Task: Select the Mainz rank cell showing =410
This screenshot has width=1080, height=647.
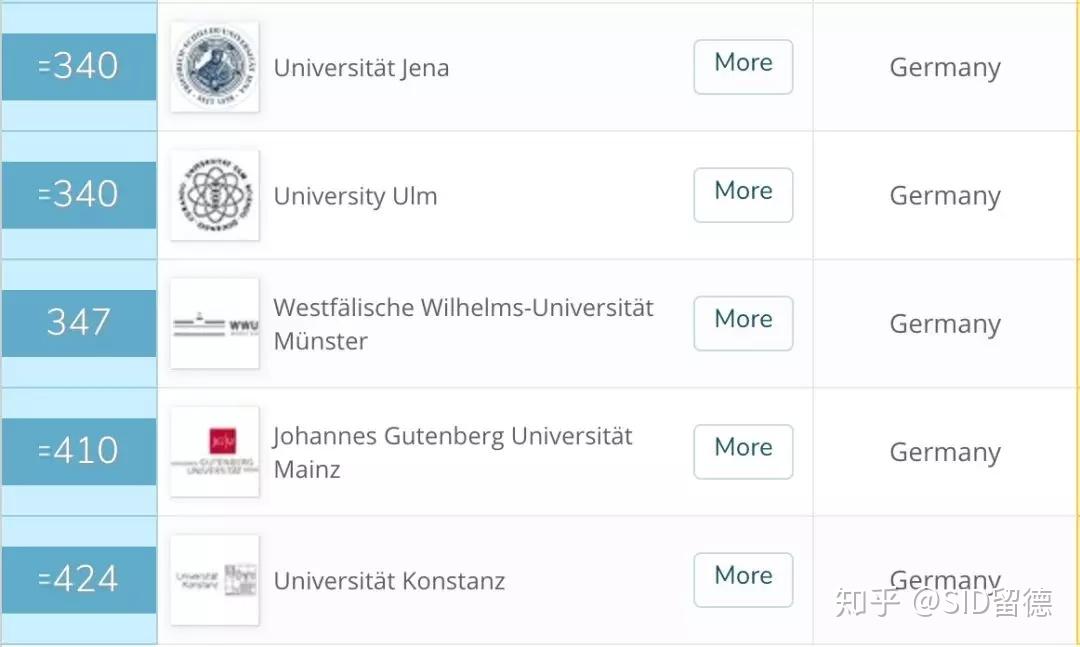Action: click(78, 451)
